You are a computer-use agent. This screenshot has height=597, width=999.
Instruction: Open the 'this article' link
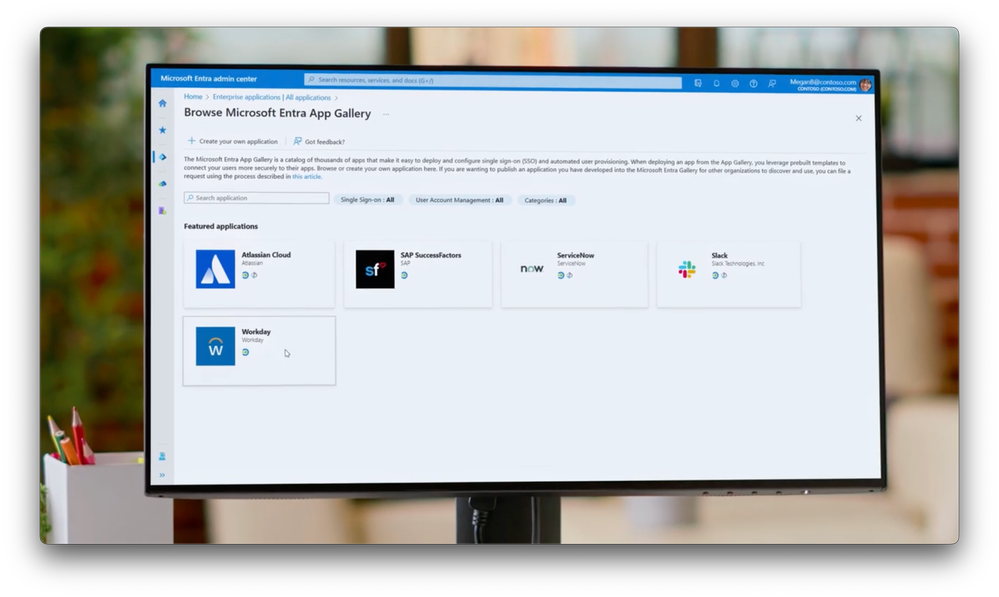click(x=306, y=176)
